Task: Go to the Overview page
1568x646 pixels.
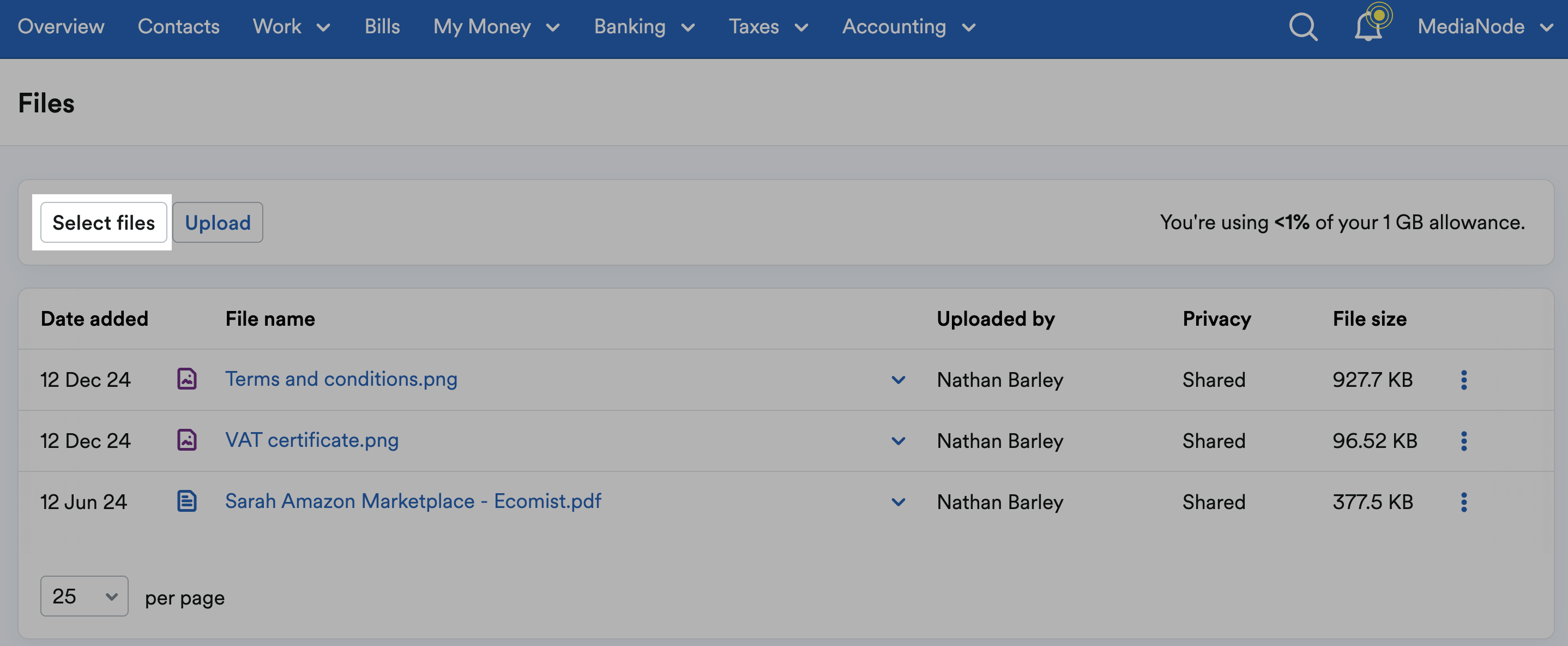Action: [61, 26]
